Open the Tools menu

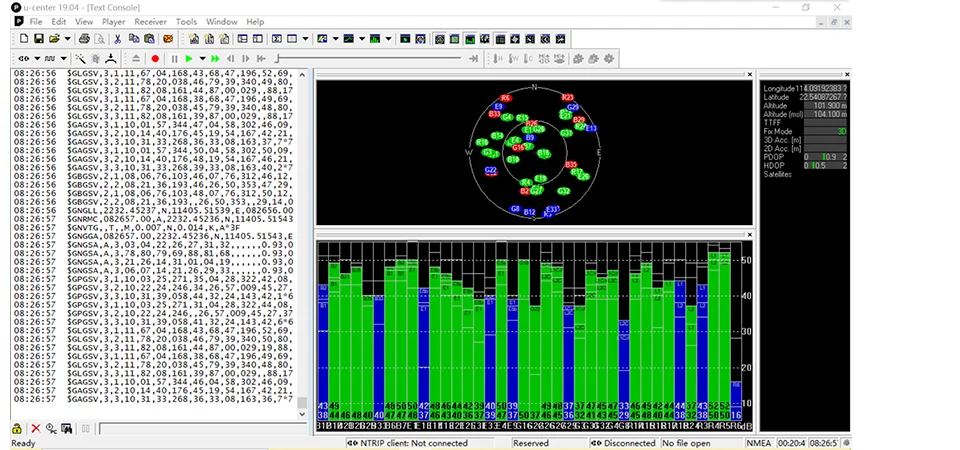point(186,21)
